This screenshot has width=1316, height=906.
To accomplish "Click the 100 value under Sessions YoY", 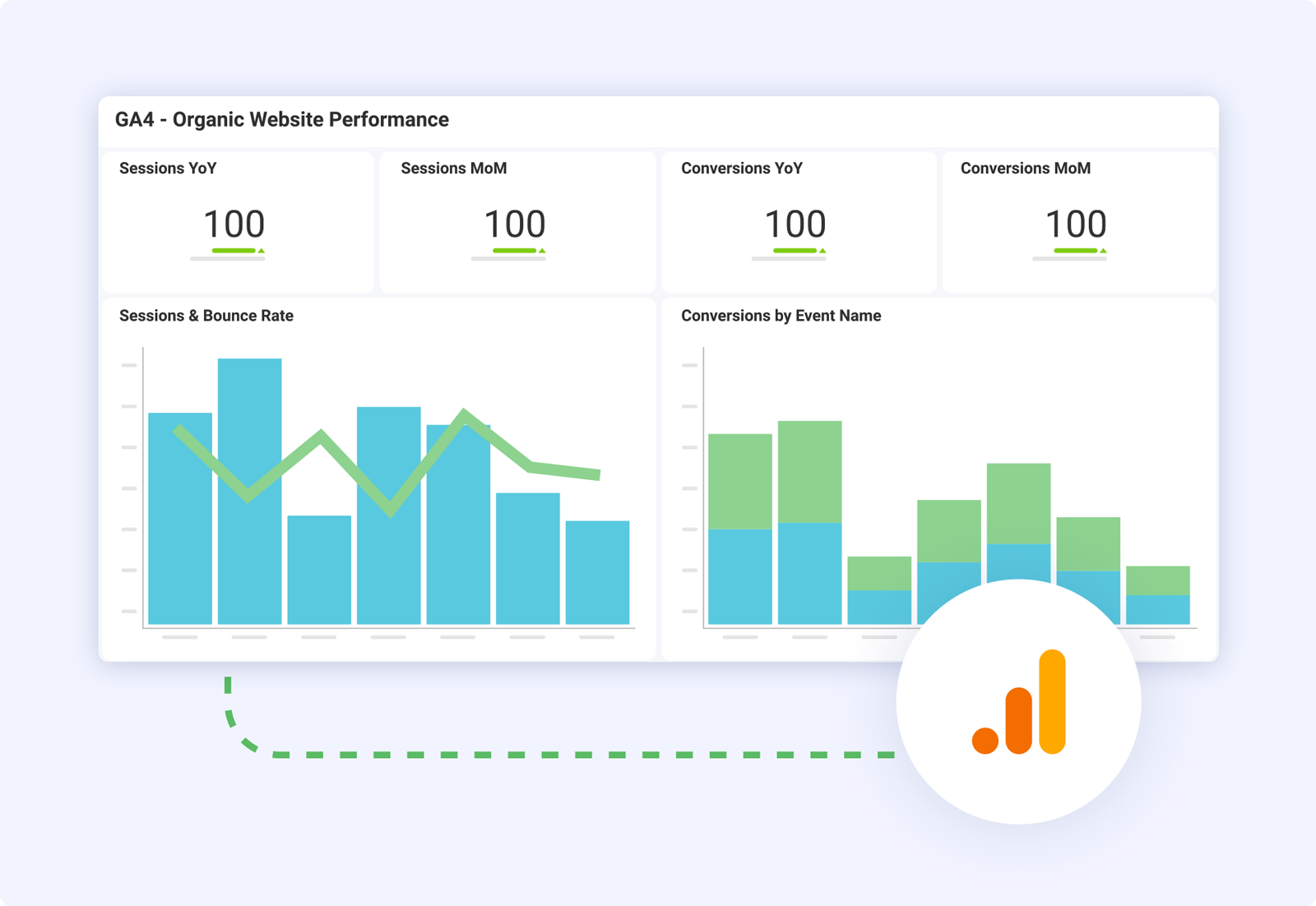I will point(234,224).
